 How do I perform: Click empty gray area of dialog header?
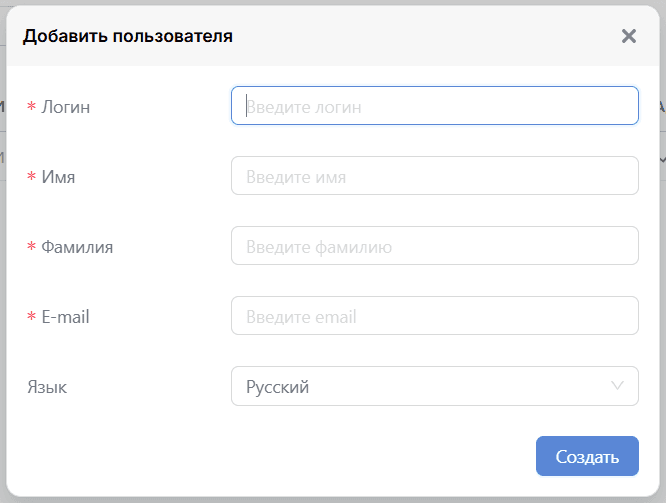tap(425, 36)
